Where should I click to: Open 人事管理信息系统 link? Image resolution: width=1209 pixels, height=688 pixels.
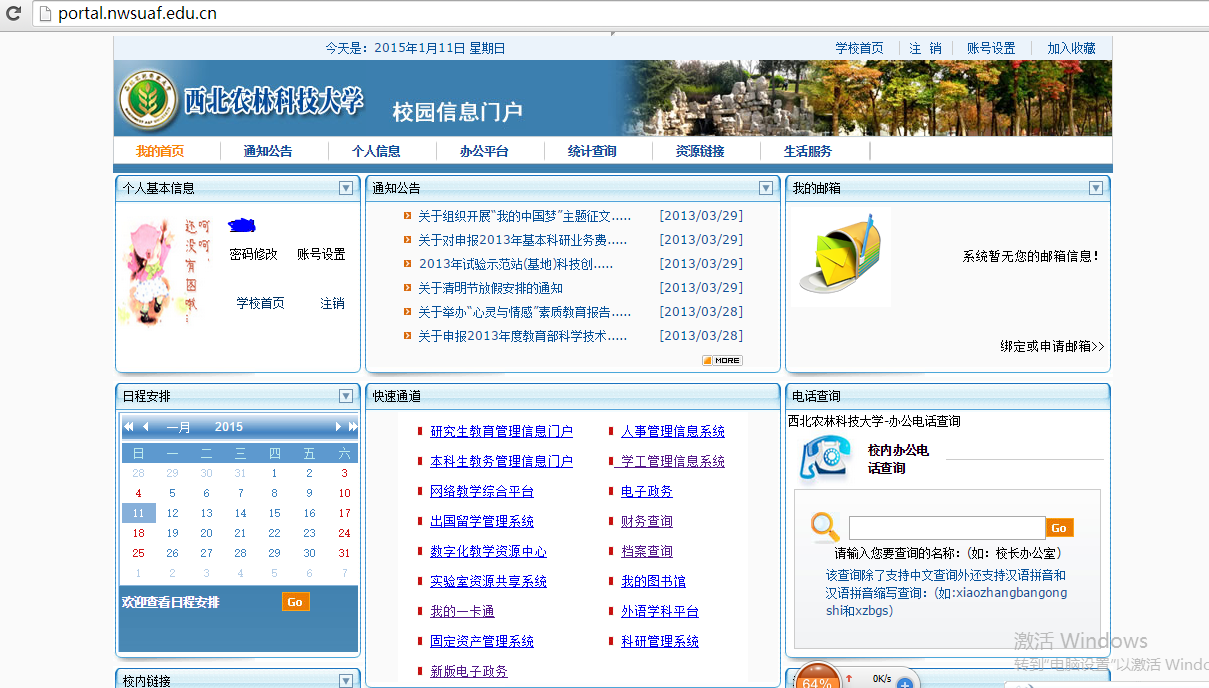[673, 432]
